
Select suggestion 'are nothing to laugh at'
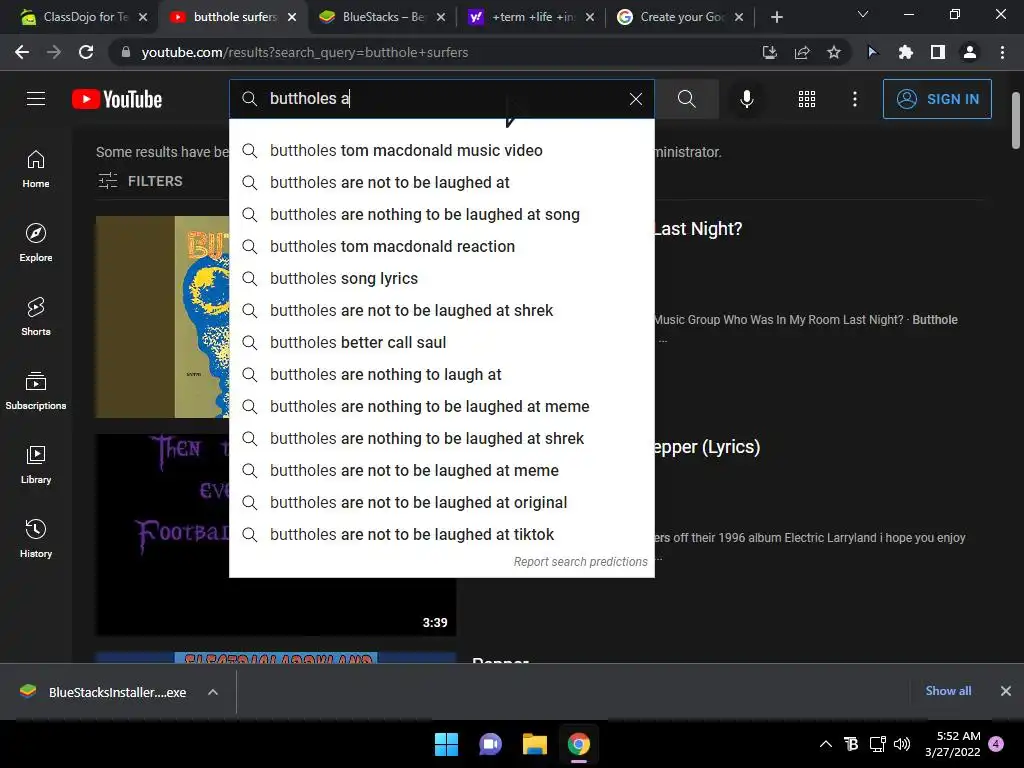442,374
